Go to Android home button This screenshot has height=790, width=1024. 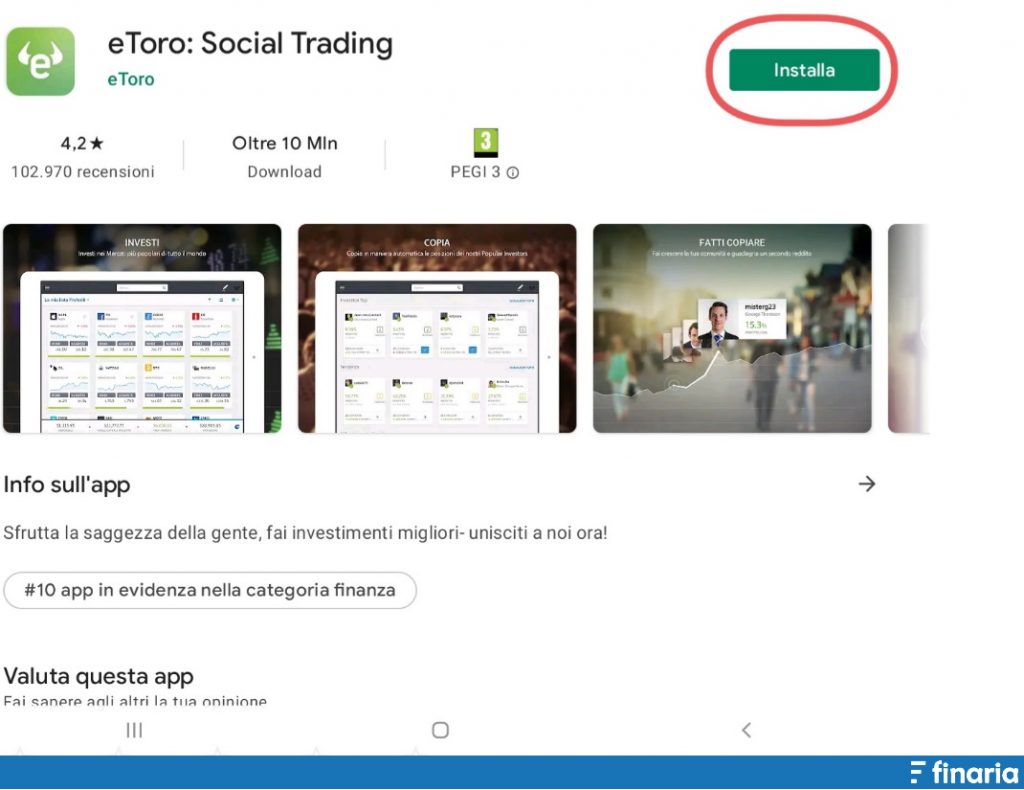[x=440, y=730]
